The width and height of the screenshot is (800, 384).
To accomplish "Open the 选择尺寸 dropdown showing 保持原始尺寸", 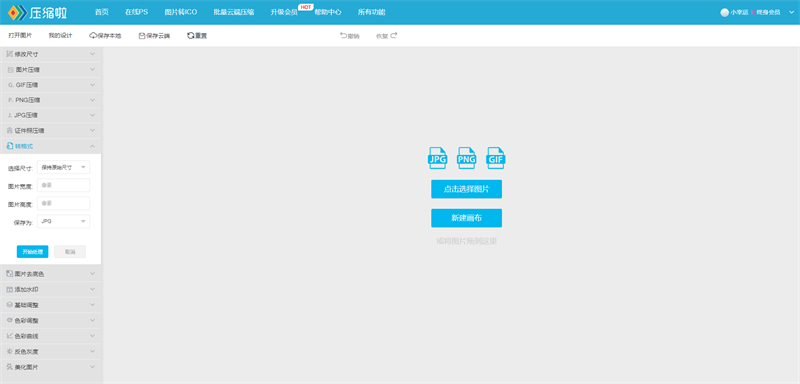I will tap(63, 167).
